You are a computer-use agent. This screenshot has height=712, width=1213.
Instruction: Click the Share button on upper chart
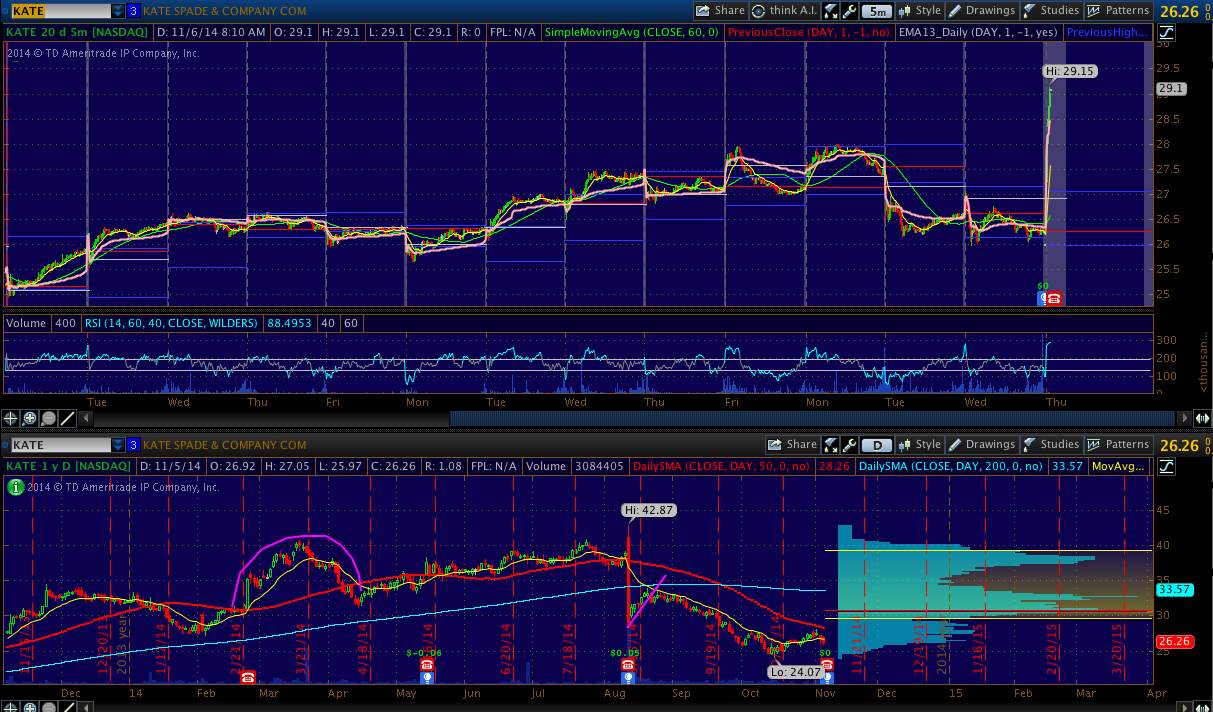[x=721, y=11]
